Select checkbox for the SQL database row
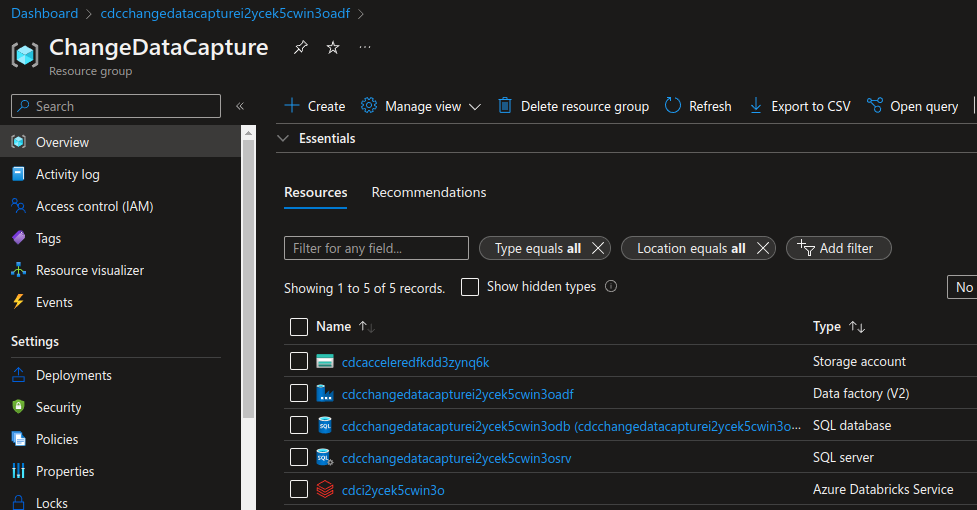This screenshot has width=977, height=510. [x=299, y=425]
